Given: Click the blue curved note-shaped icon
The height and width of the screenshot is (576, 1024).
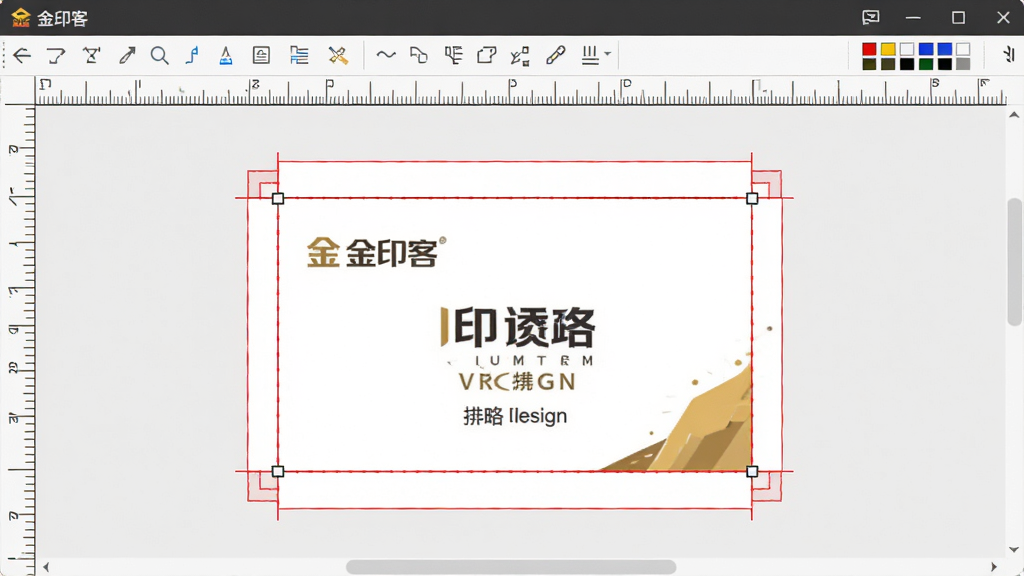Looking at the screenshot, I should tap(192, 56).
